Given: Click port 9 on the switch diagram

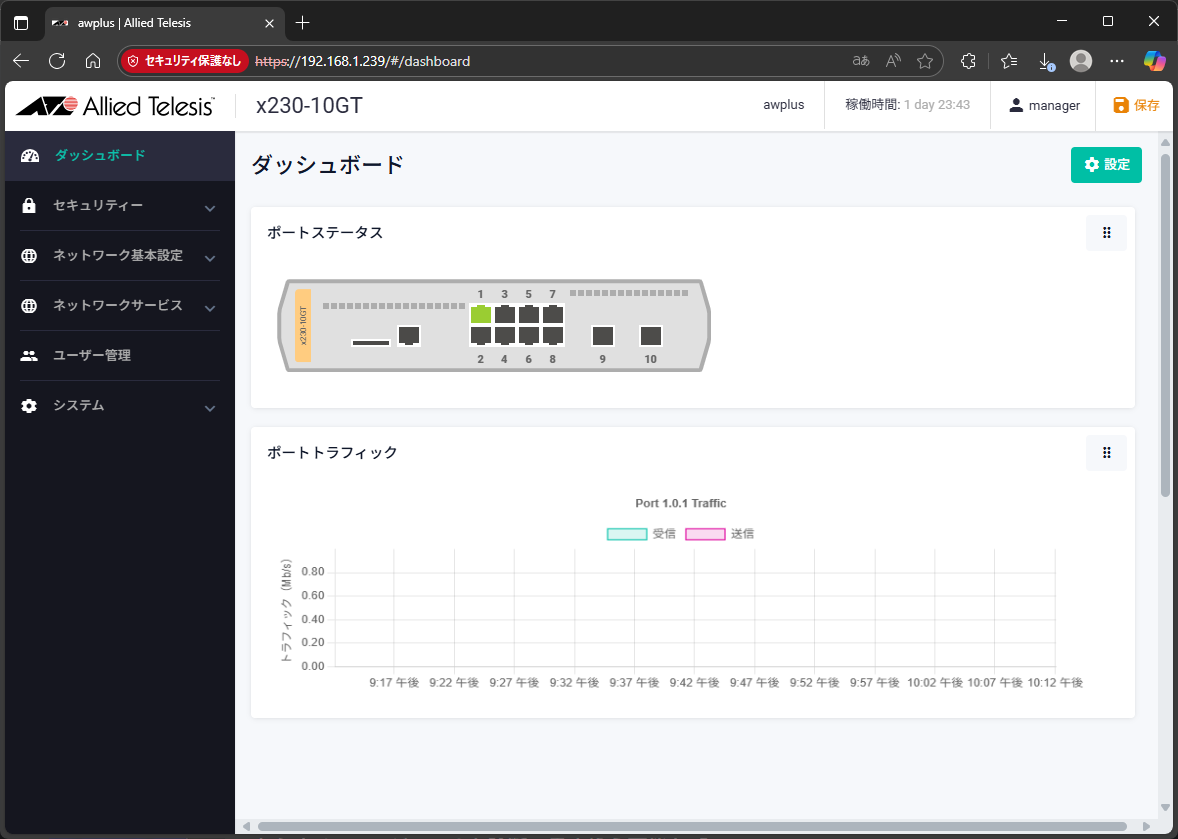Looking at the screenshot, I should point(603,335).
